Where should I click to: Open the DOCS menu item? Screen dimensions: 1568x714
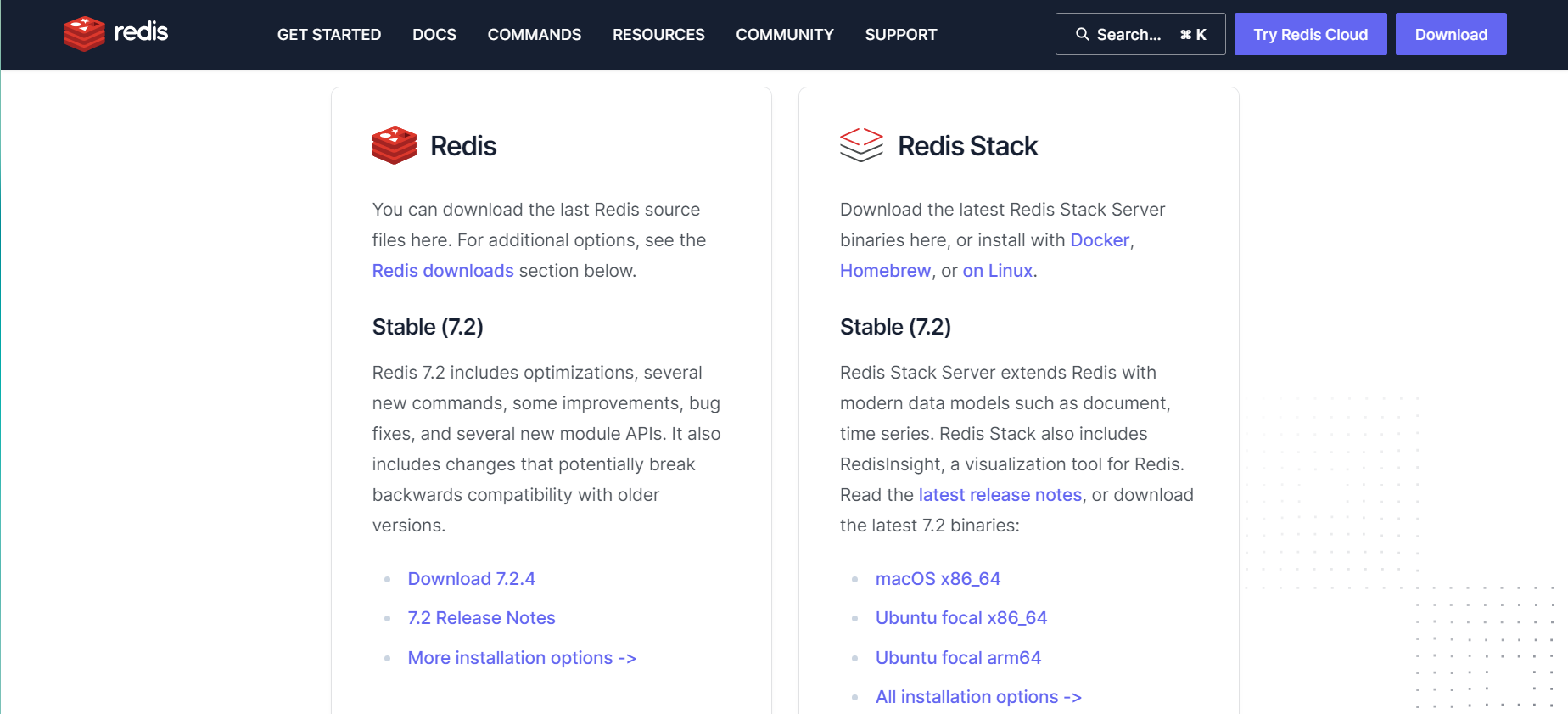434,35
